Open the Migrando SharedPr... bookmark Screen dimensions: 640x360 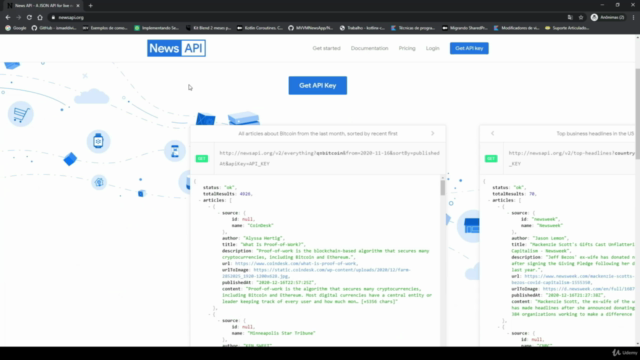464,28
